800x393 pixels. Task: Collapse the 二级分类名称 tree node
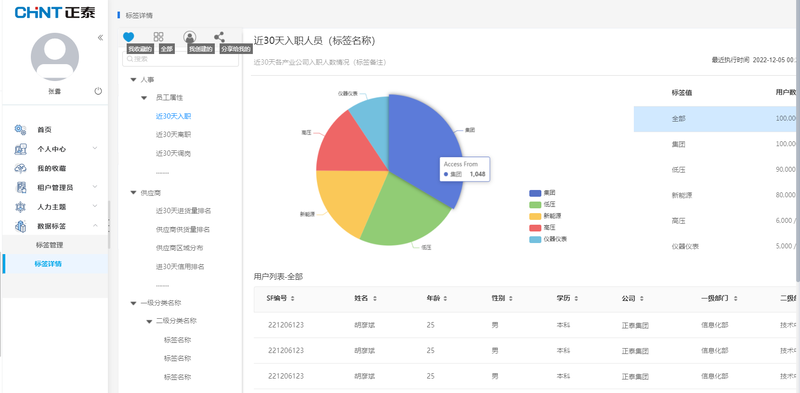click(x=149, y=321)
